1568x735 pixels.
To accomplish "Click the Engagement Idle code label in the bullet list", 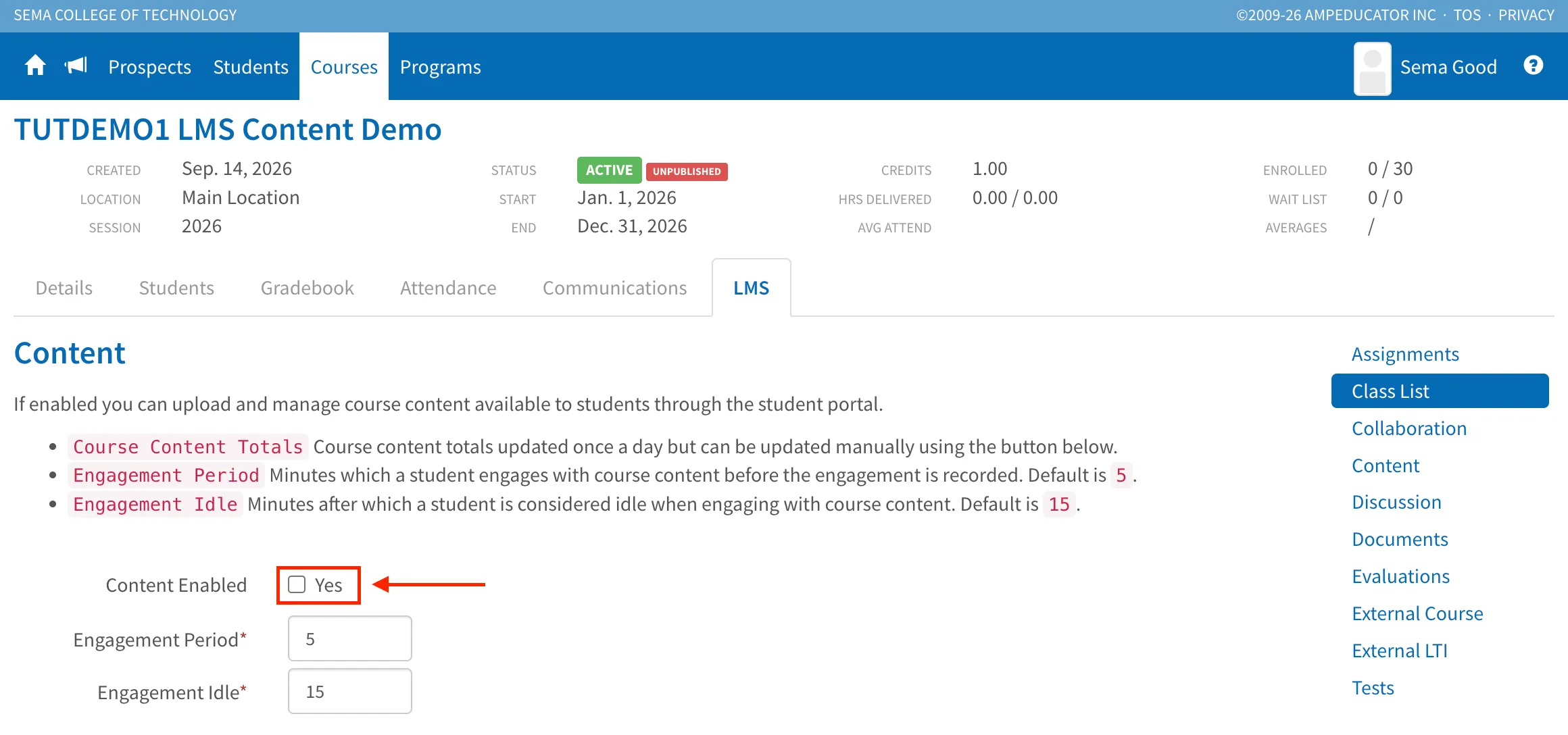I will [155, 504].
